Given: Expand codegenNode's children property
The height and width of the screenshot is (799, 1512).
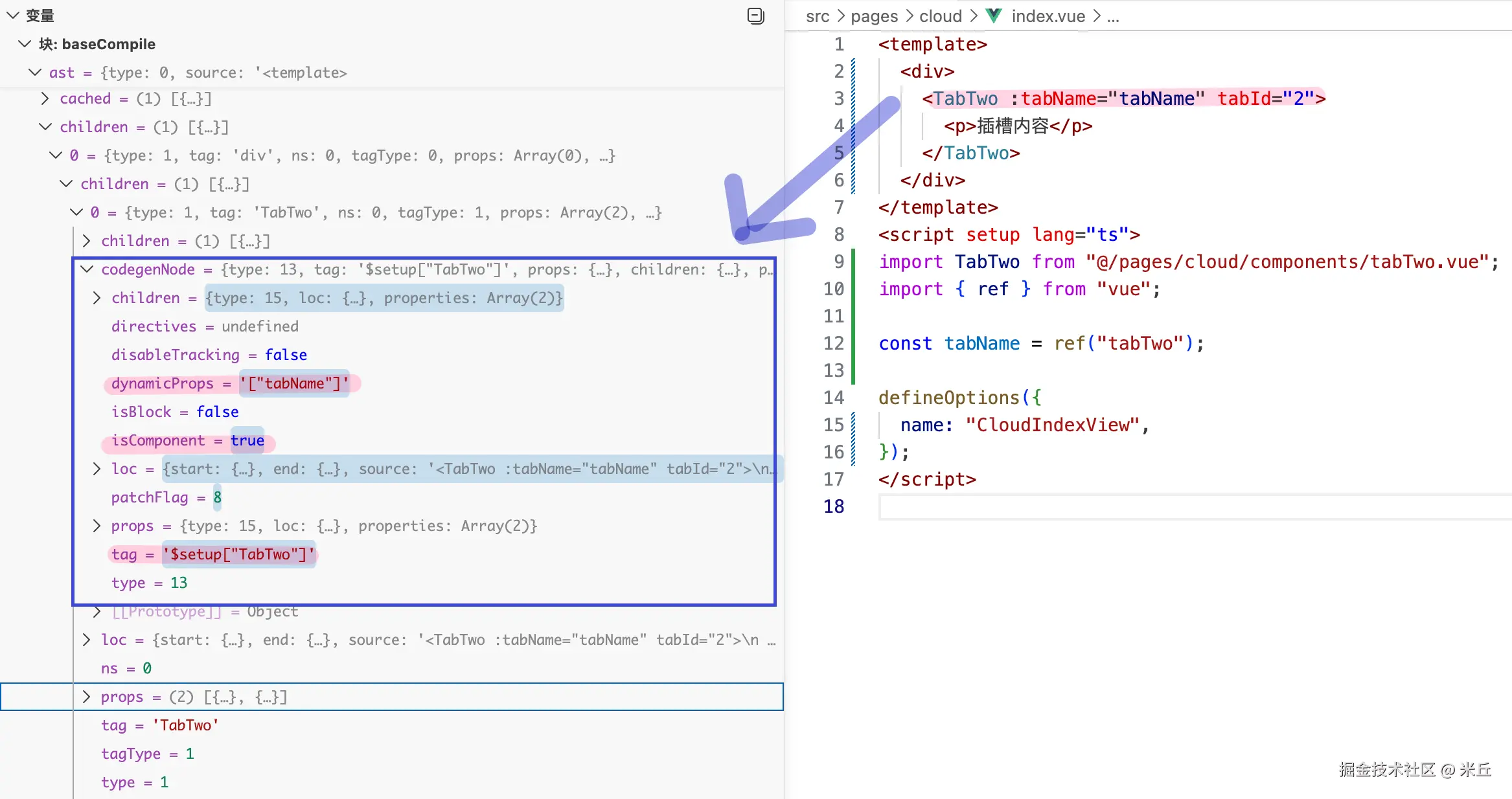Looking at the screenshot, I should pos(97,298).
